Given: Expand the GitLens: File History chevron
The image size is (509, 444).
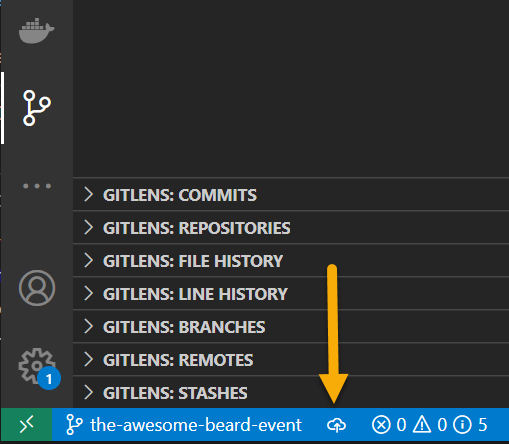Looking at the screenshot, I should pos(88,260).
